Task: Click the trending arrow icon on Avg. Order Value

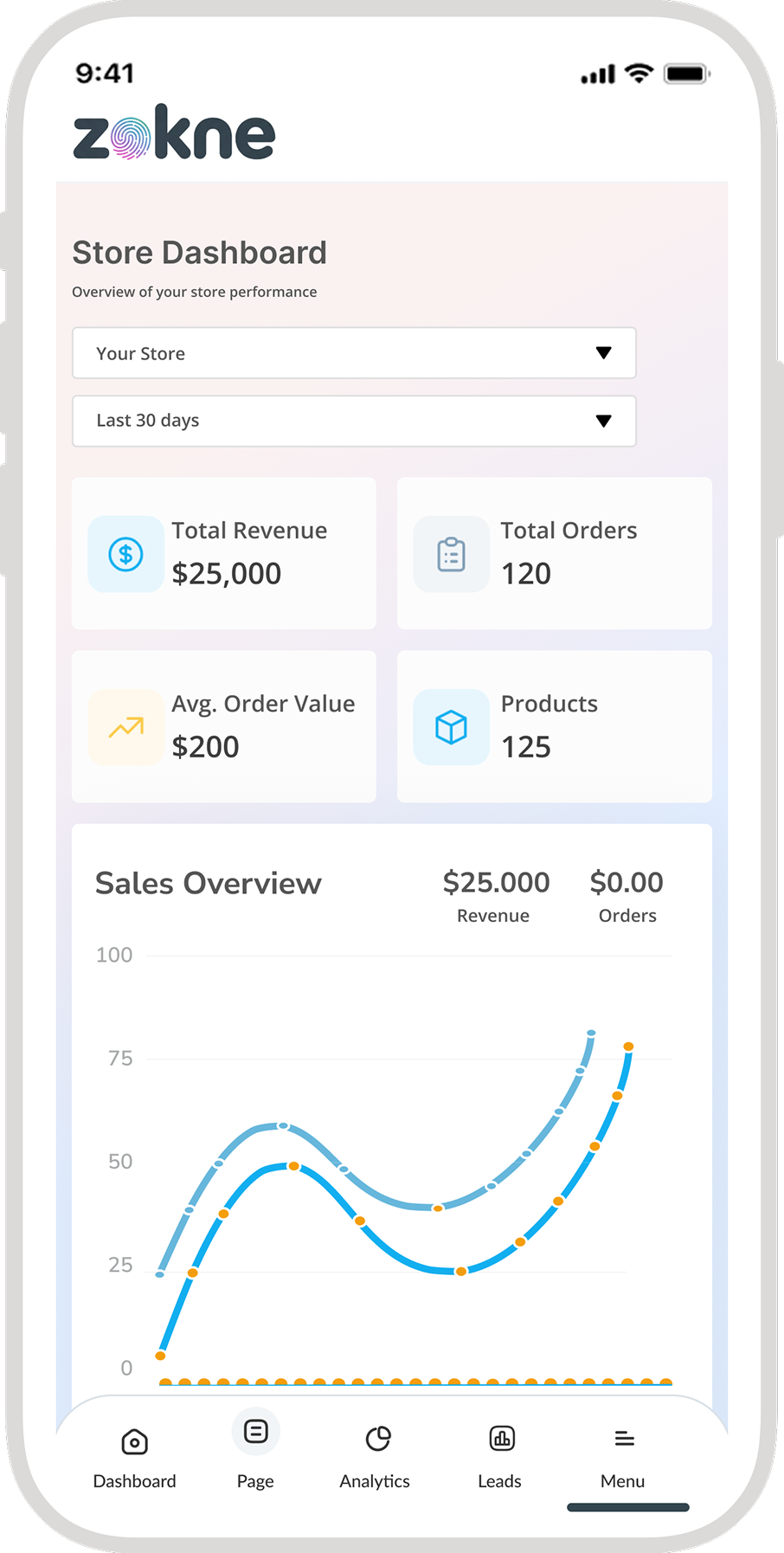Action: click(125, 727)
